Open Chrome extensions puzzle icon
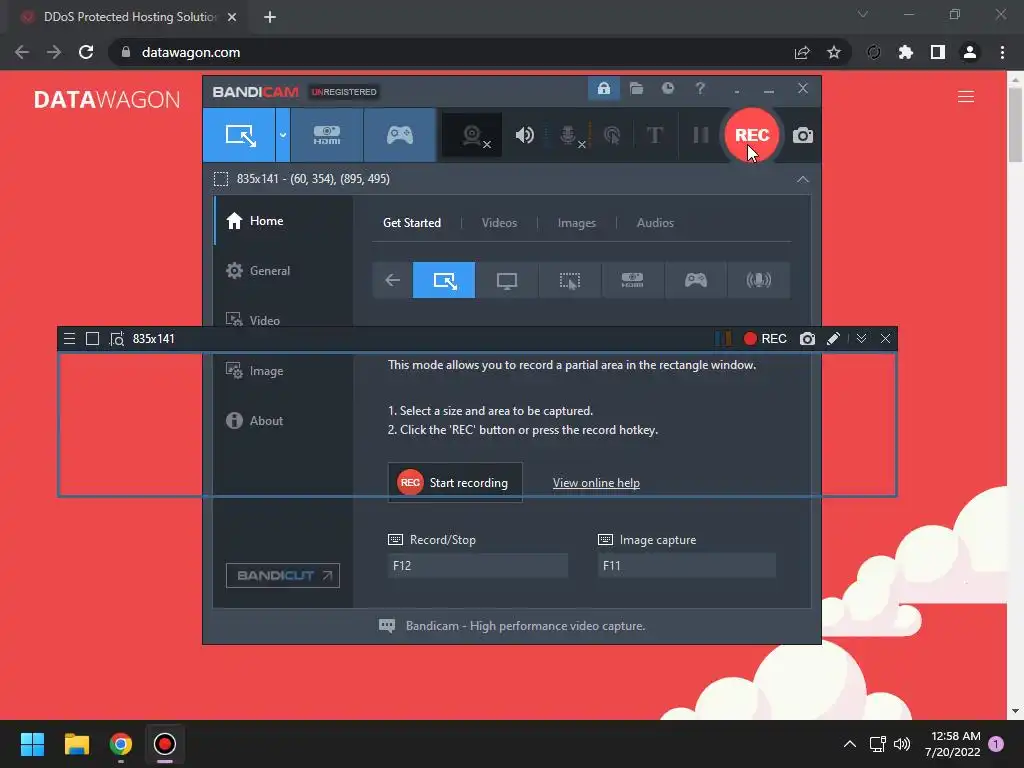 click(x=905, y=52)
